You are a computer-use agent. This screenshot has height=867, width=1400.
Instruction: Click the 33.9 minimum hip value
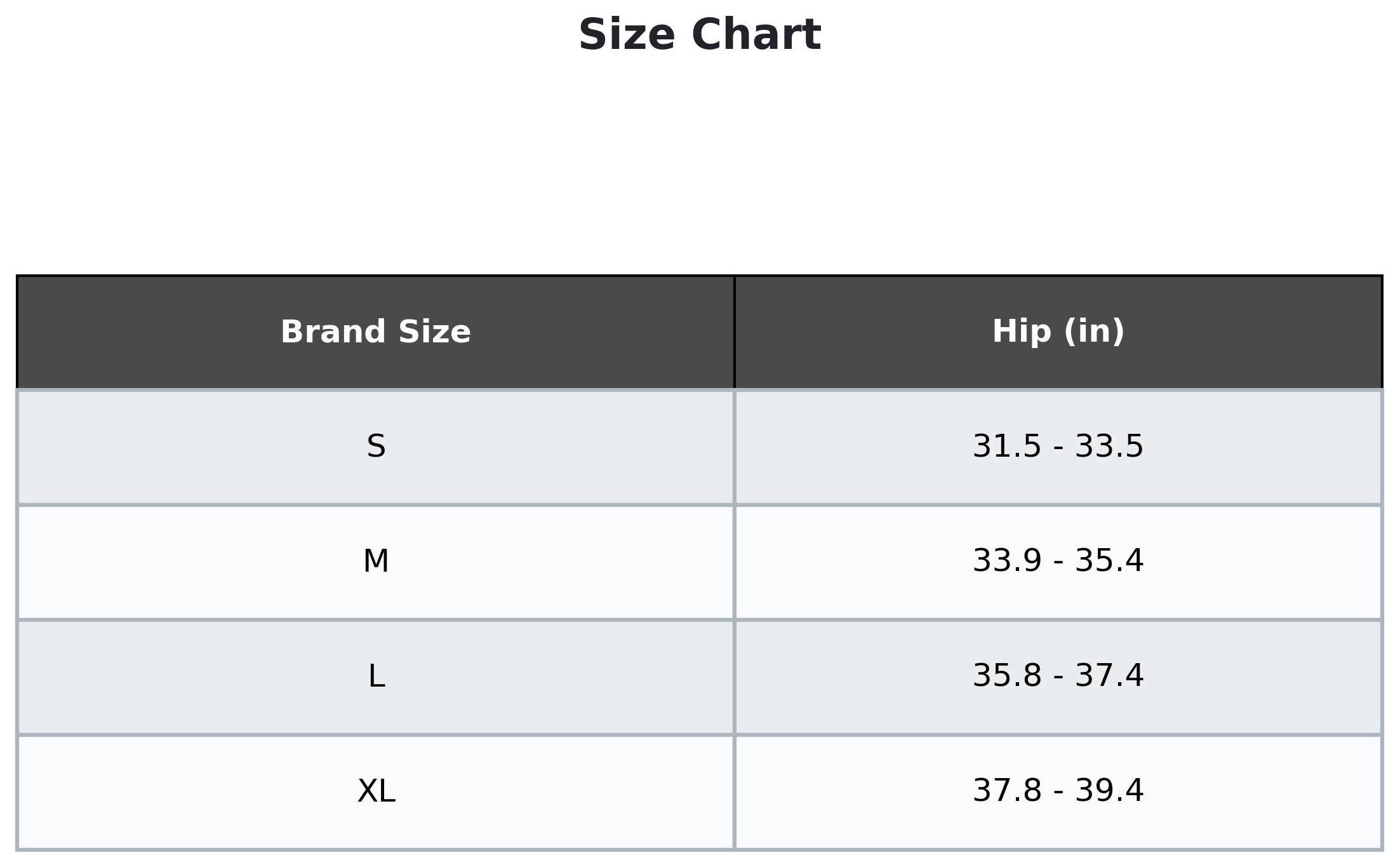(1007, 561)
